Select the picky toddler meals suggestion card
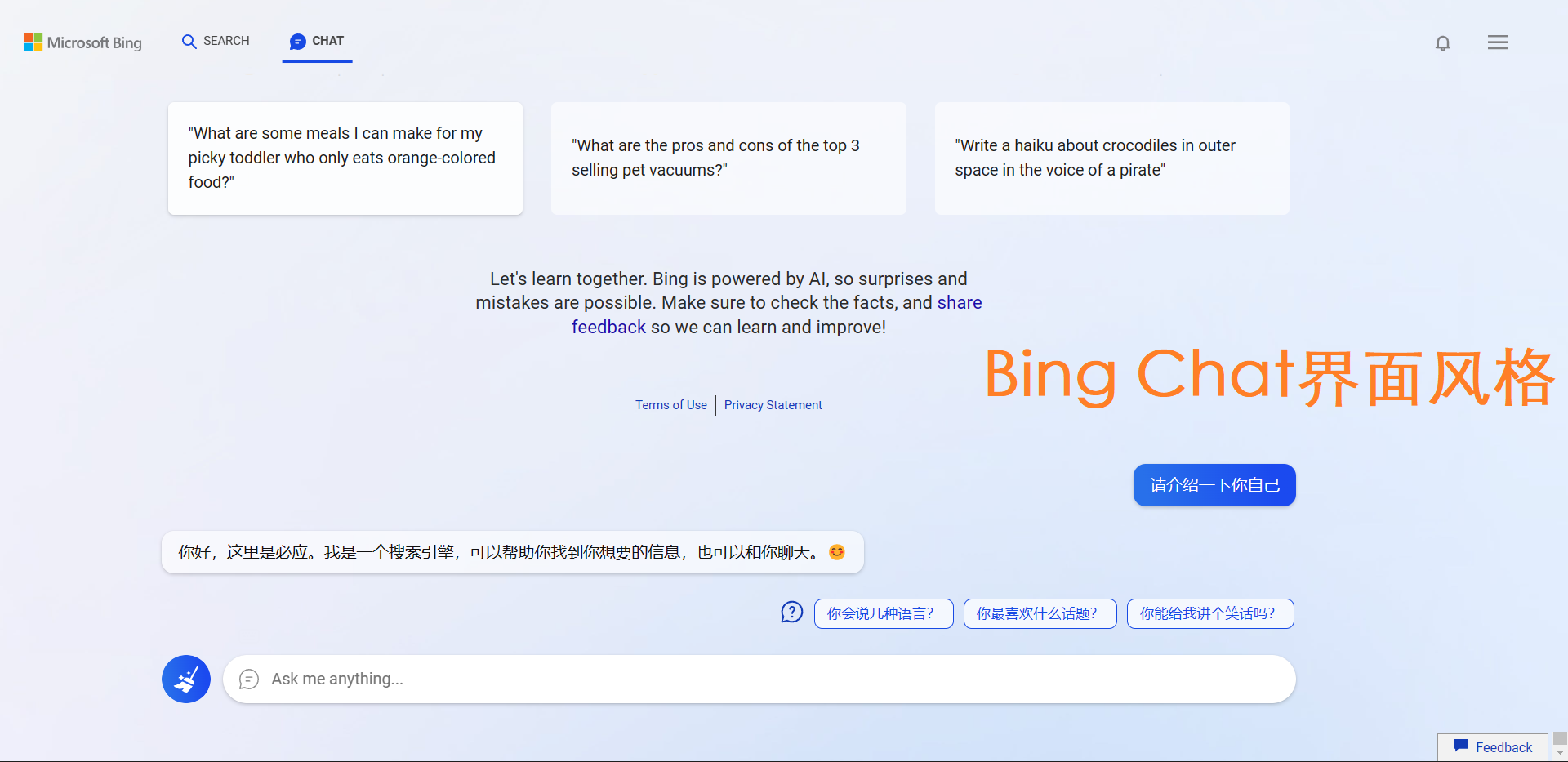The width and height of the screenshot is (1568, 762). pyautogui.click(x=345, y=158)
